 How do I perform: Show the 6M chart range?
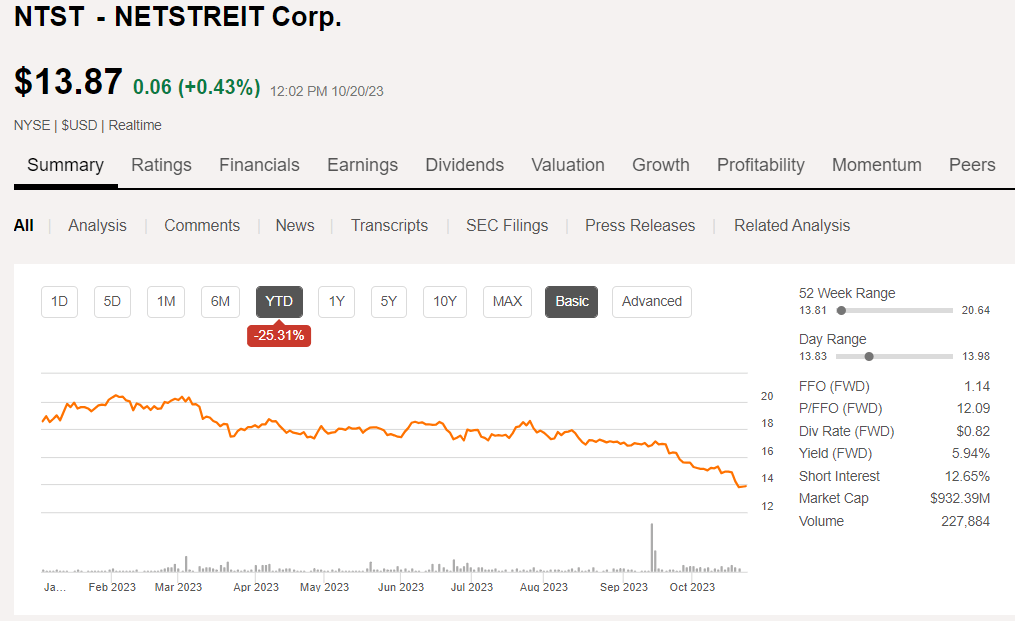click(219, 301)
